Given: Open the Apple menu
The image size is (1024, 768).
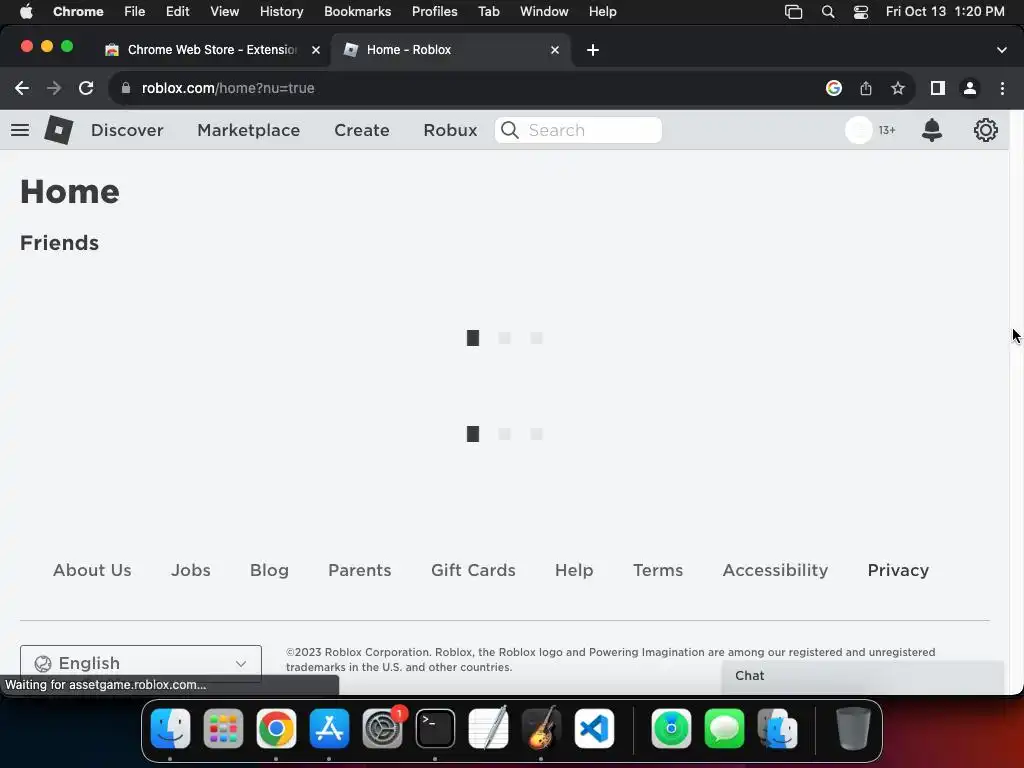Looking at the screenshot, I should click(26, 12).
